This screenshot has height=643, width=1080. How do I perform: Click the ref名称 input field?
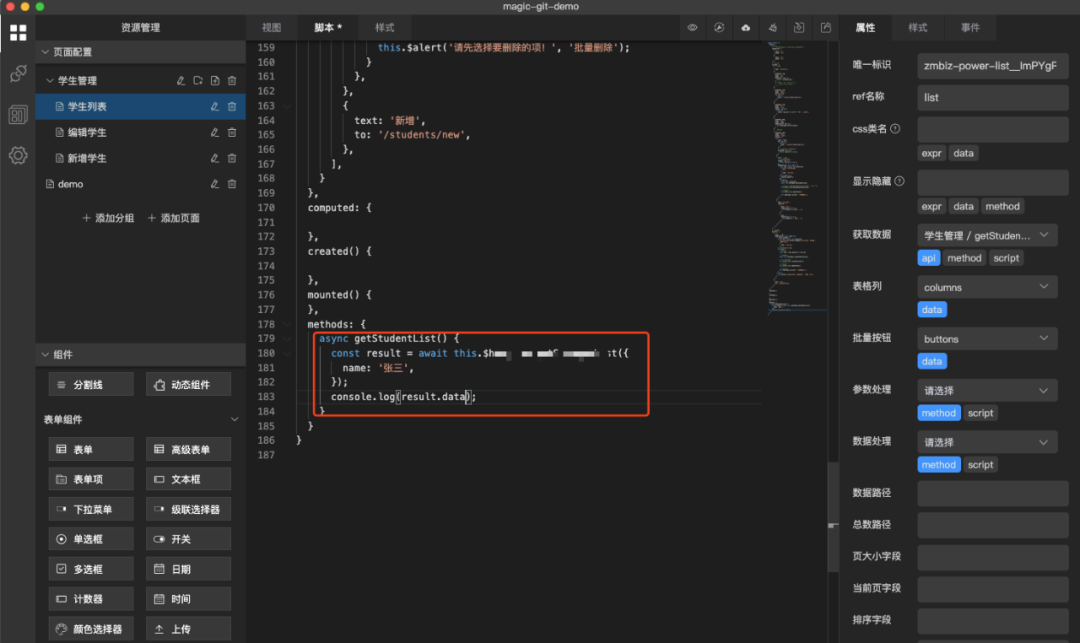[993, 98]
